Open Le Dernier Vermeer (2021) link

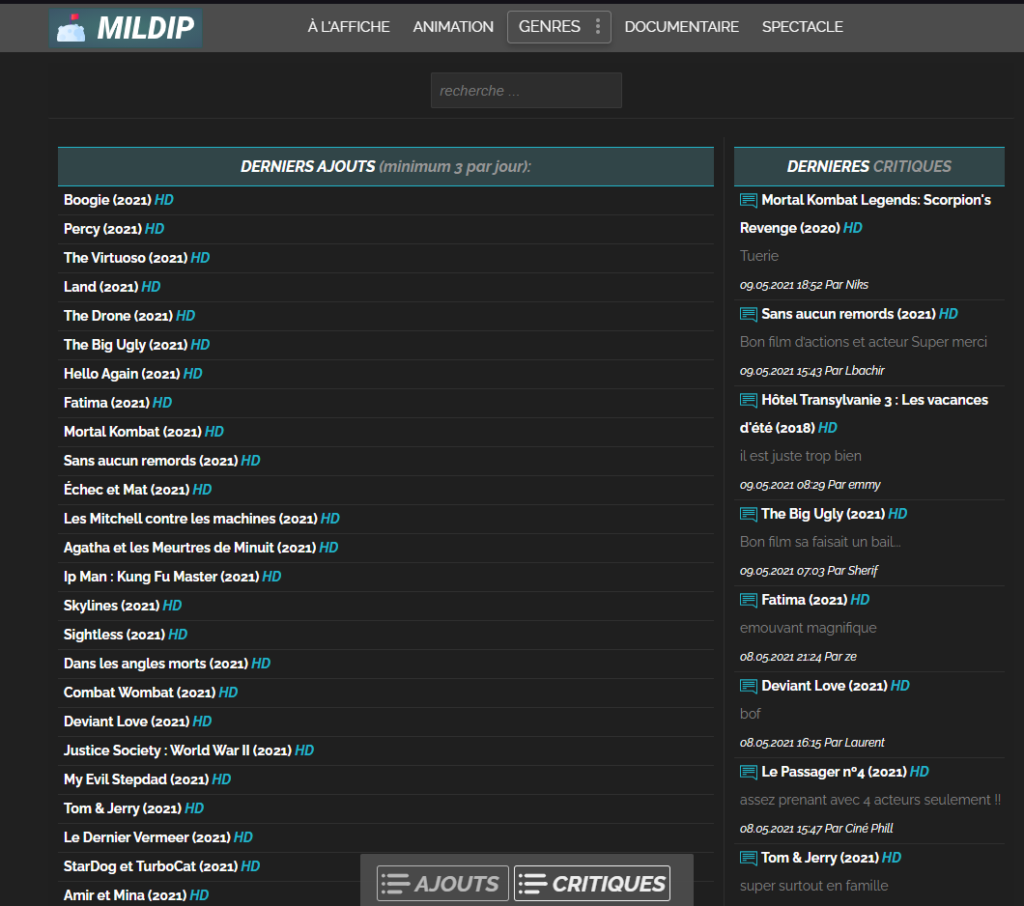[x=158, y=837]
